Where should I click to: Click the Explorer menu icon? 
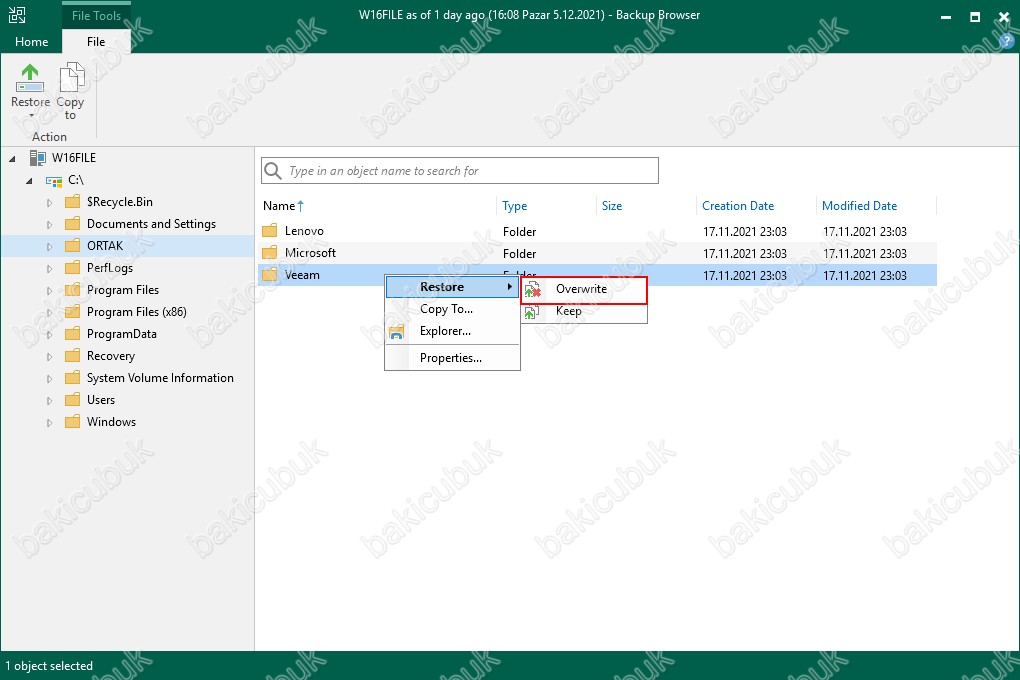coord(396,332)
